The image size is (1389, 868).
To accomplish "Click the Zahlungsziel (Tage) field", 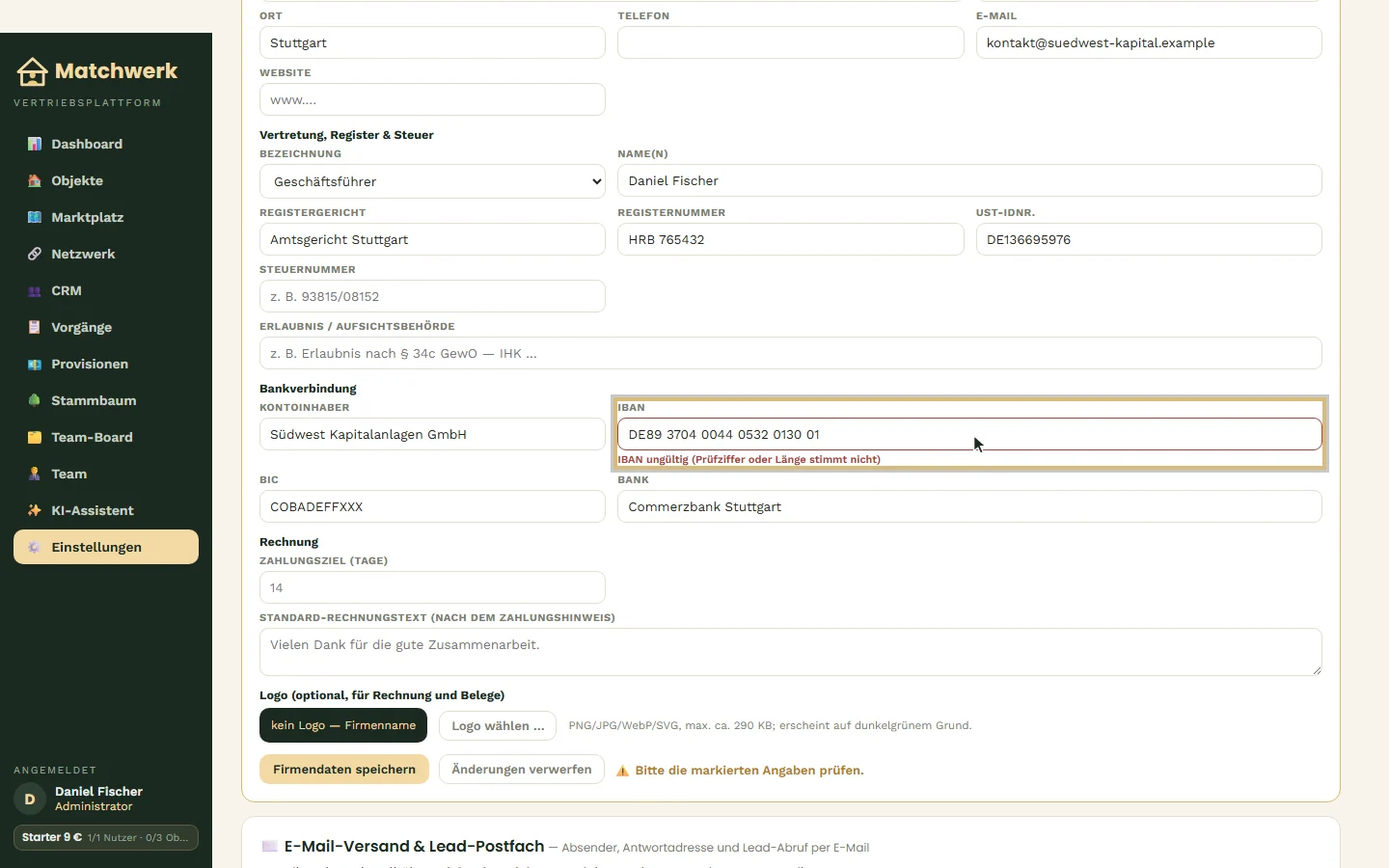I will point(432,587).
